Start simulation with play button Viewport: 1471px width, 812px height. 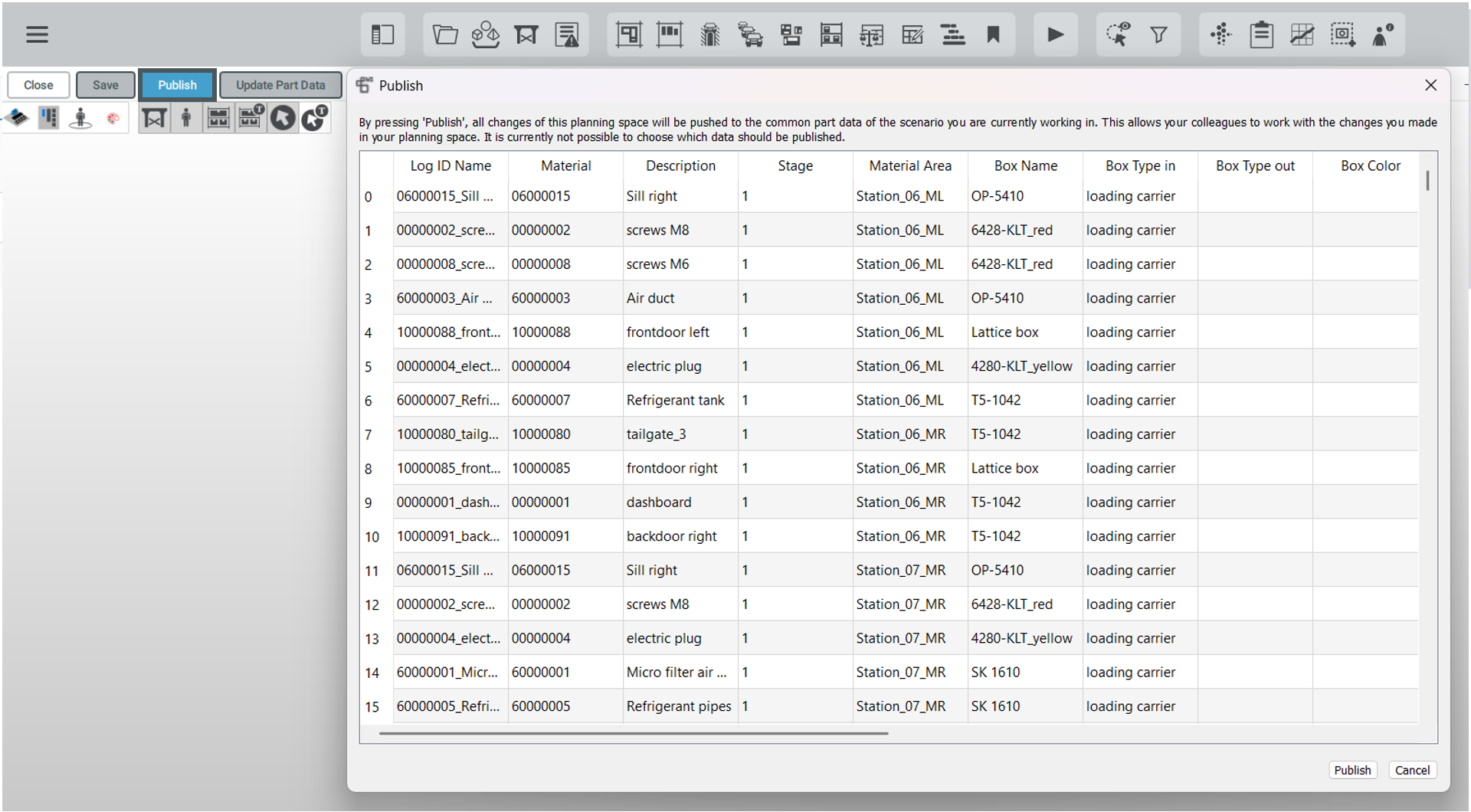point(1056,34)
